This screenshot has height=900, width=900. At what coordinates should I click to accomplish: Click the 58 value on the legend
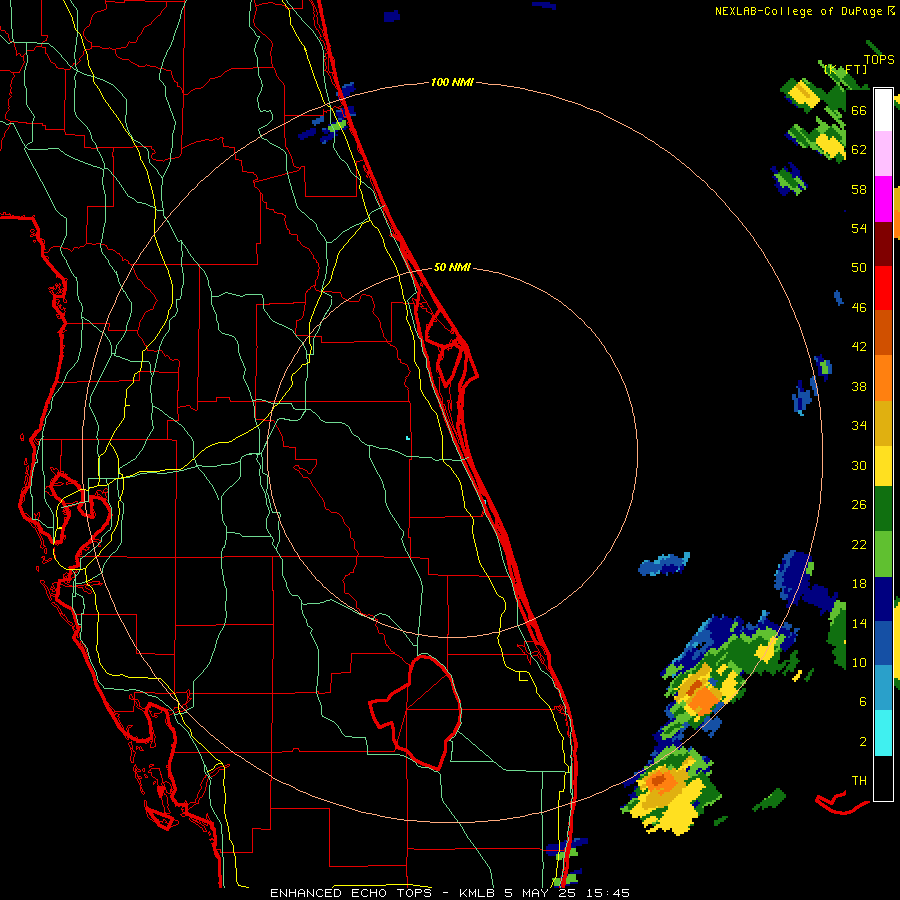(859, 189)
